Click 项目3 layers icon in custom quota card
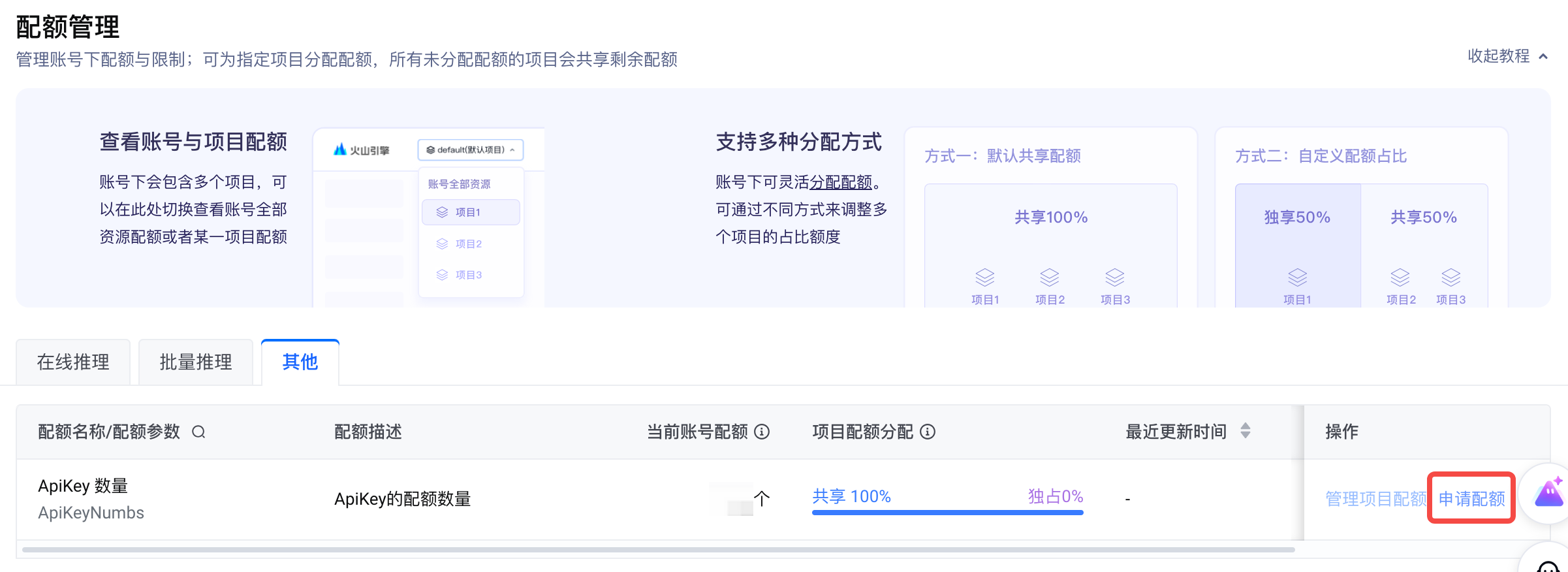 pos(1450,278)
